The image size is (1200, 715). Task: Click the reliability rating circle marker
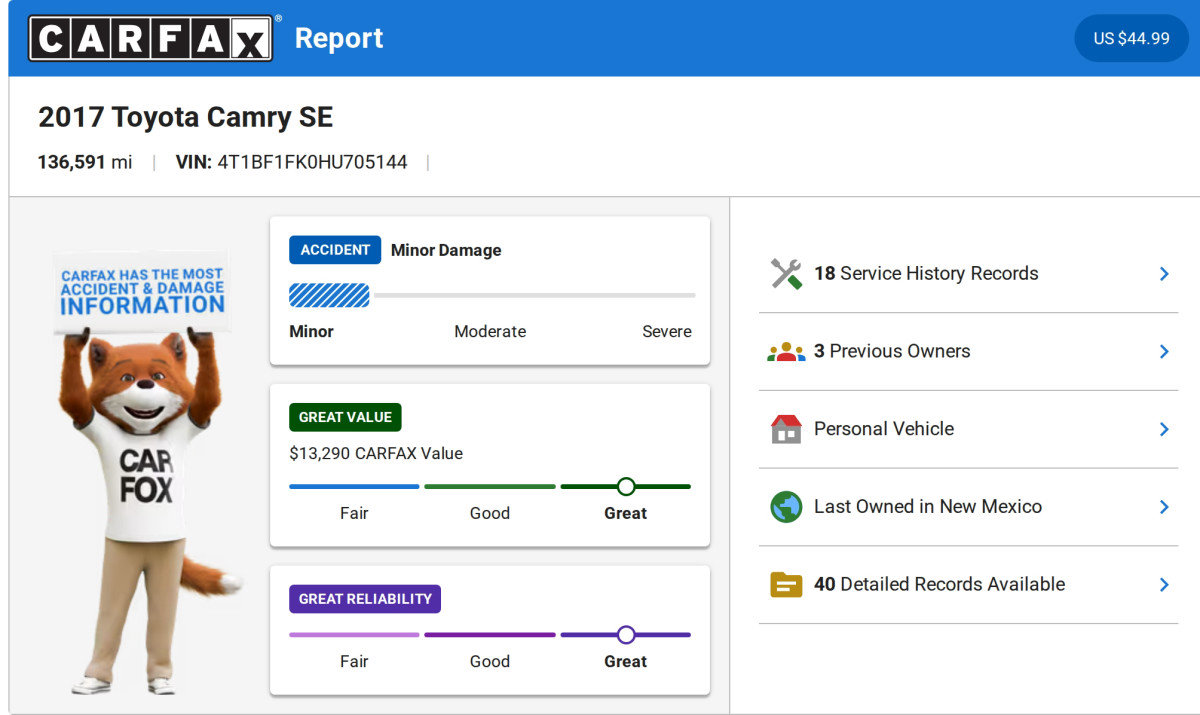pyautogui.click(x=626, y=635)
